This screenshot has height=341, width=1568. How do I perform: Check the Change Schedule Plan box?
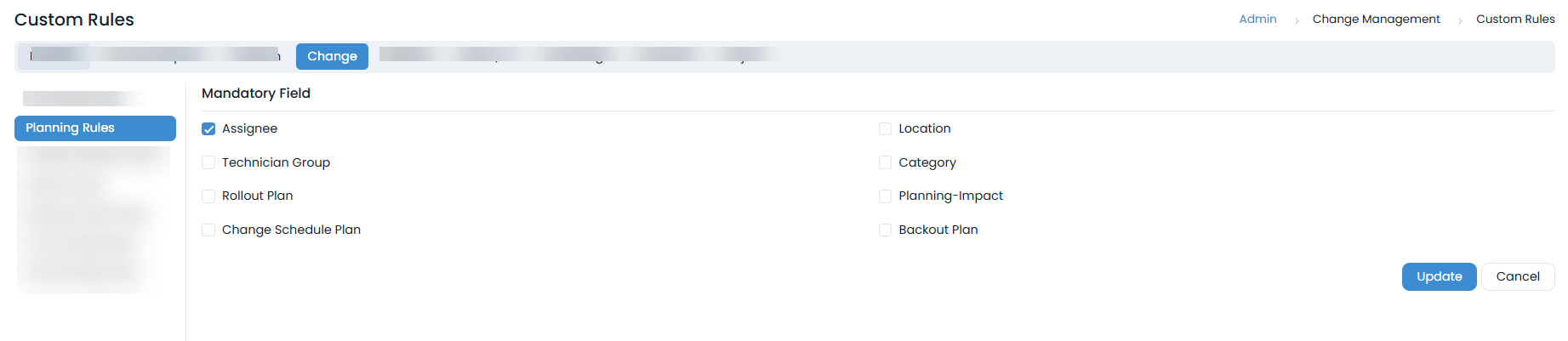(x=208, y=230)
